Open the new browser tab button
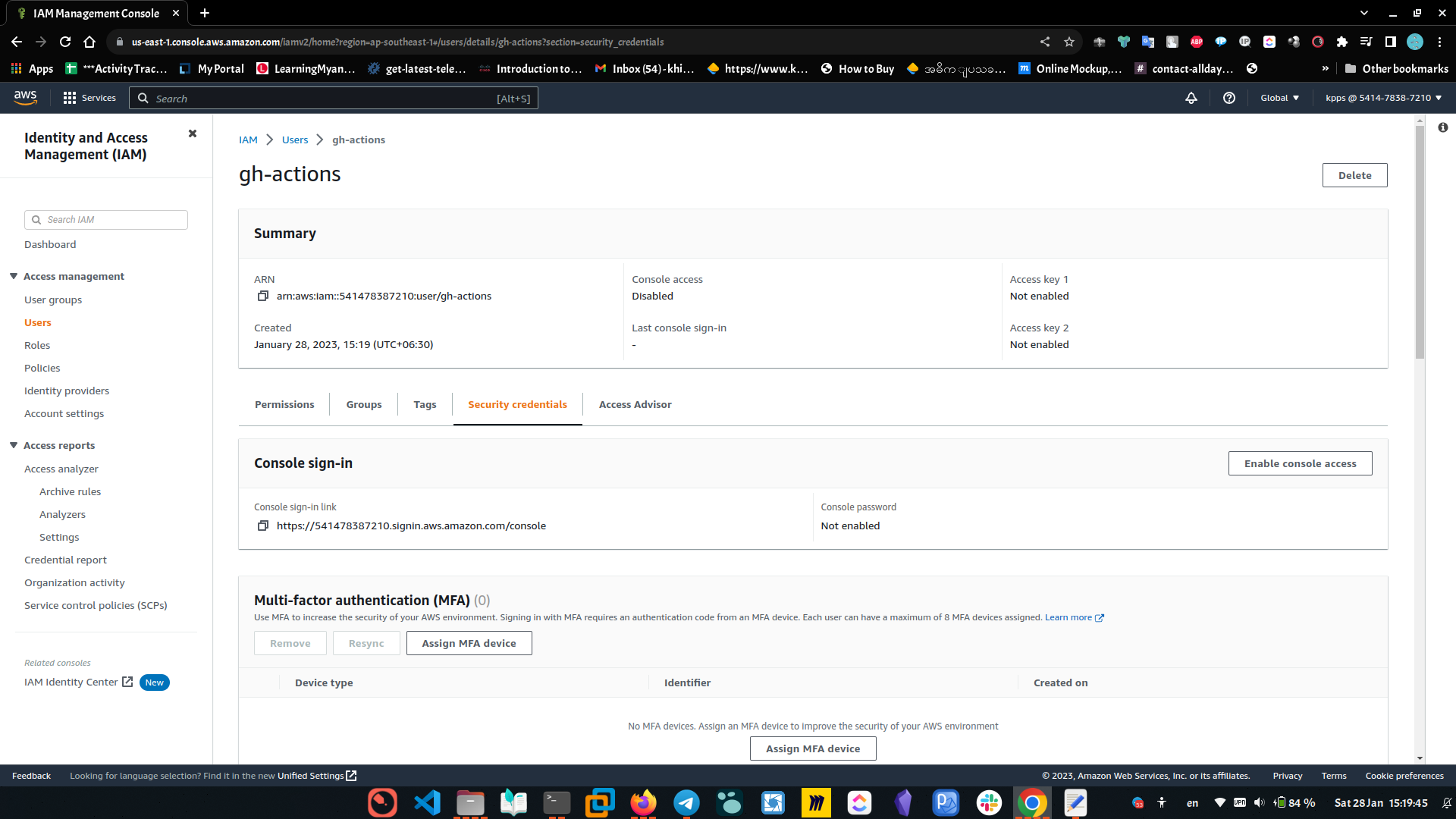The height and width of the screenshot is (819, 1456). coord(205,13)
